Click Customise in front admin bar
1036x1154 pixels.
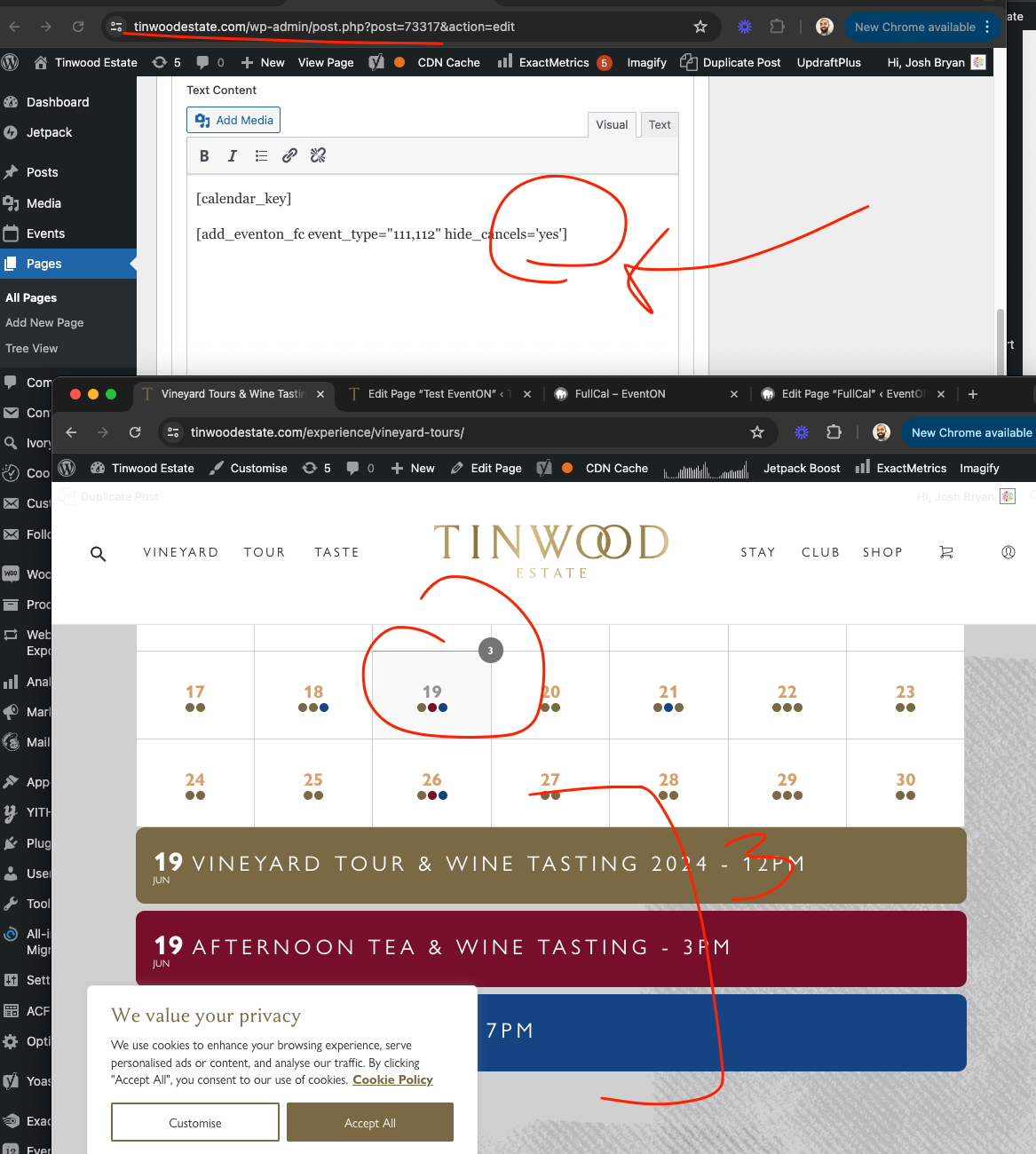[249, 468]
